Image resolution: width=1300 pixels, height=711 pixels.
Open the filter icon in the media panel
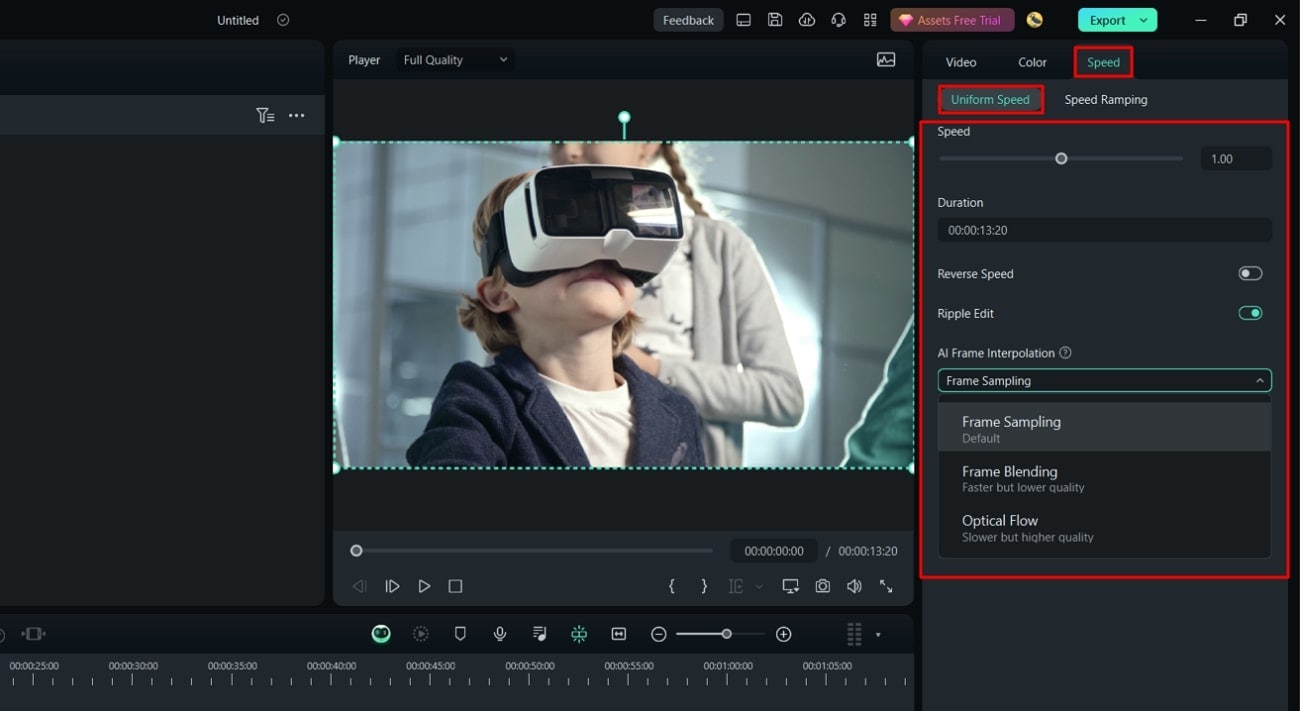[x=265, y=116]
